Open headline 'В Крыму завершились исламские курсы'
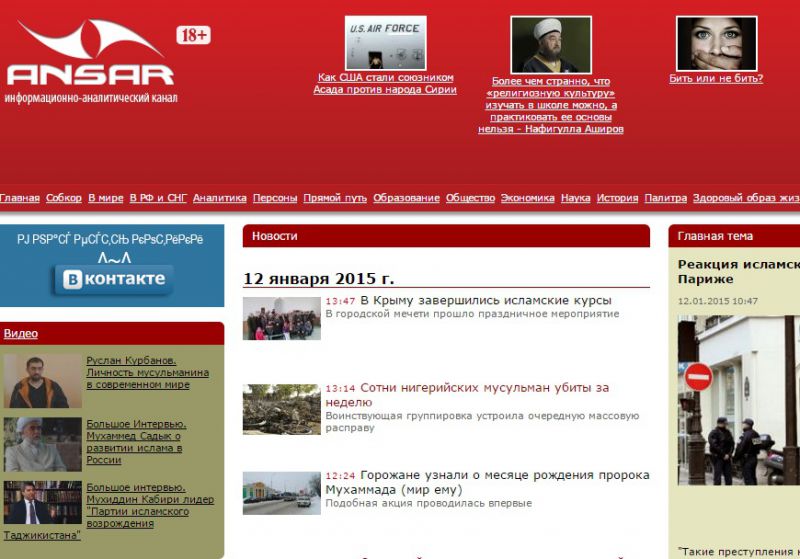The height and width of the screenshot is (559, 800). pos(486,300)
